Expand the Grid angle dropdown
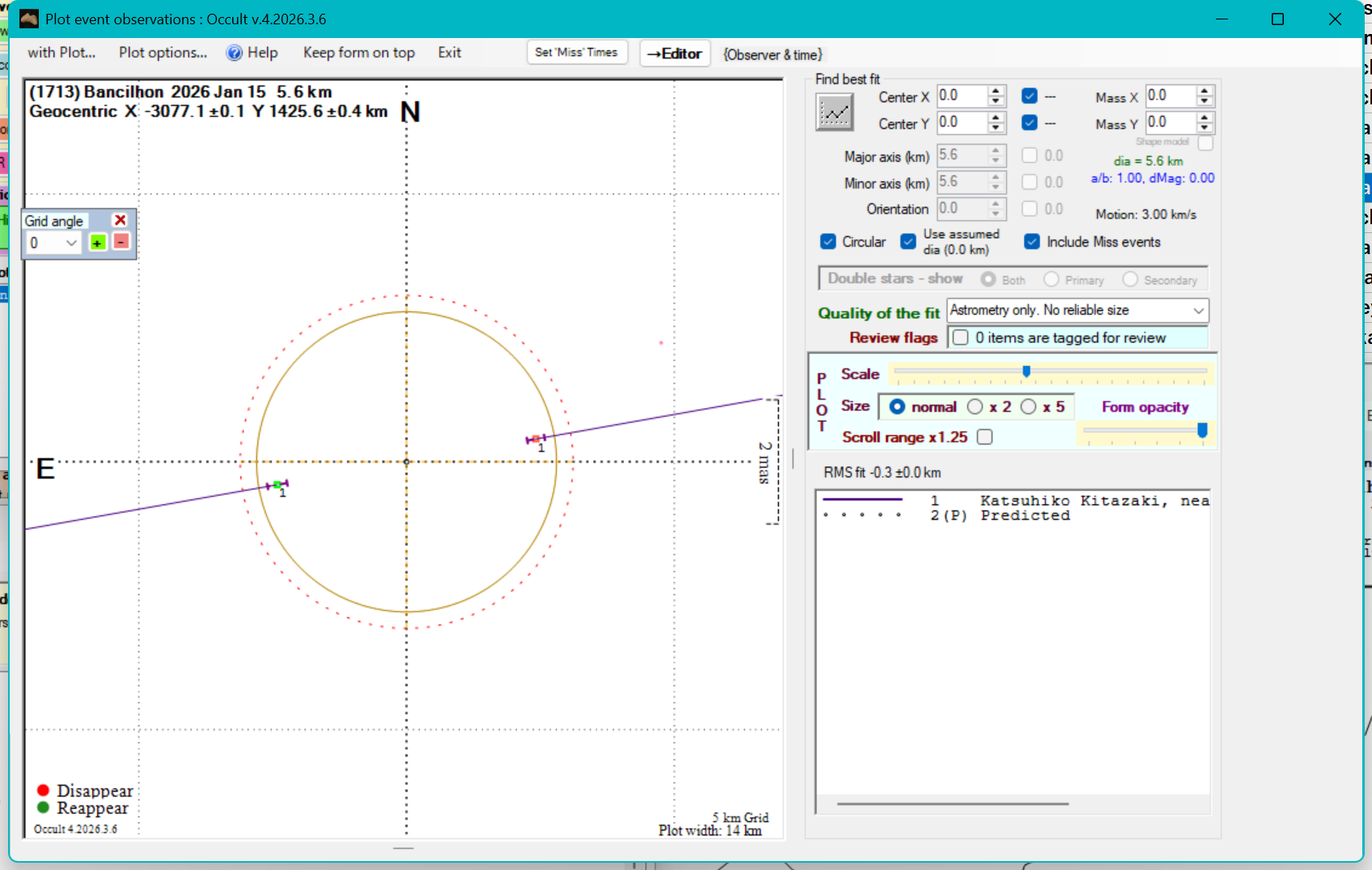This screenshot has height=870, width=1372. [71, 243]
